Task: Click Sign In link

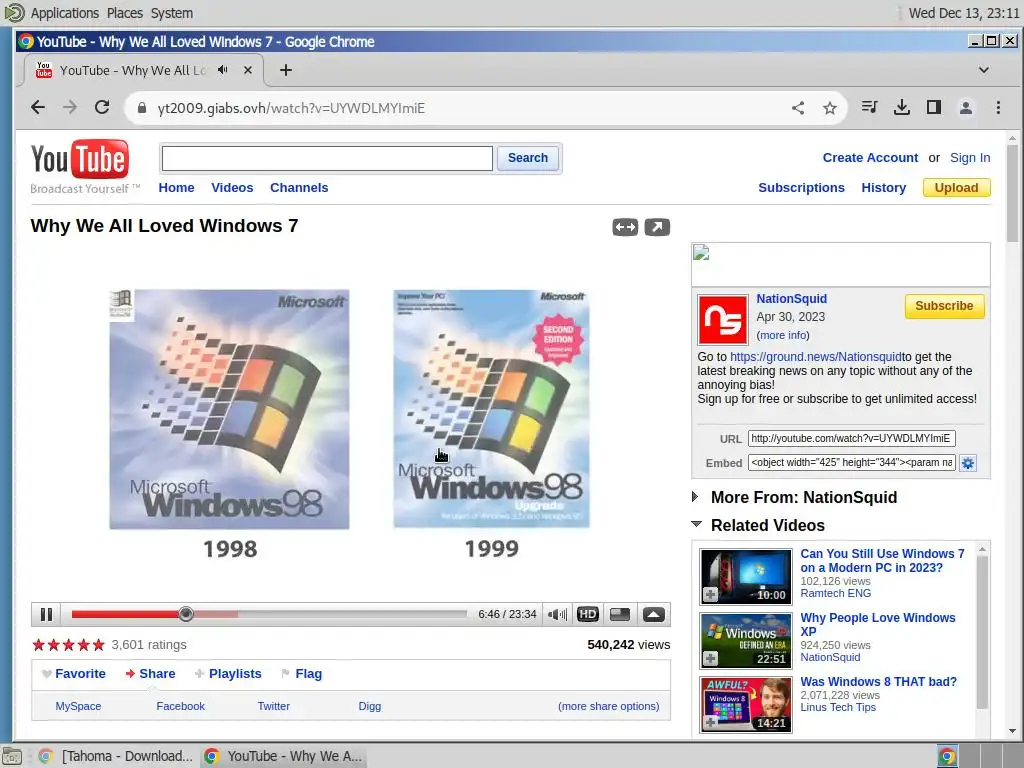Action: pos(970,157)
